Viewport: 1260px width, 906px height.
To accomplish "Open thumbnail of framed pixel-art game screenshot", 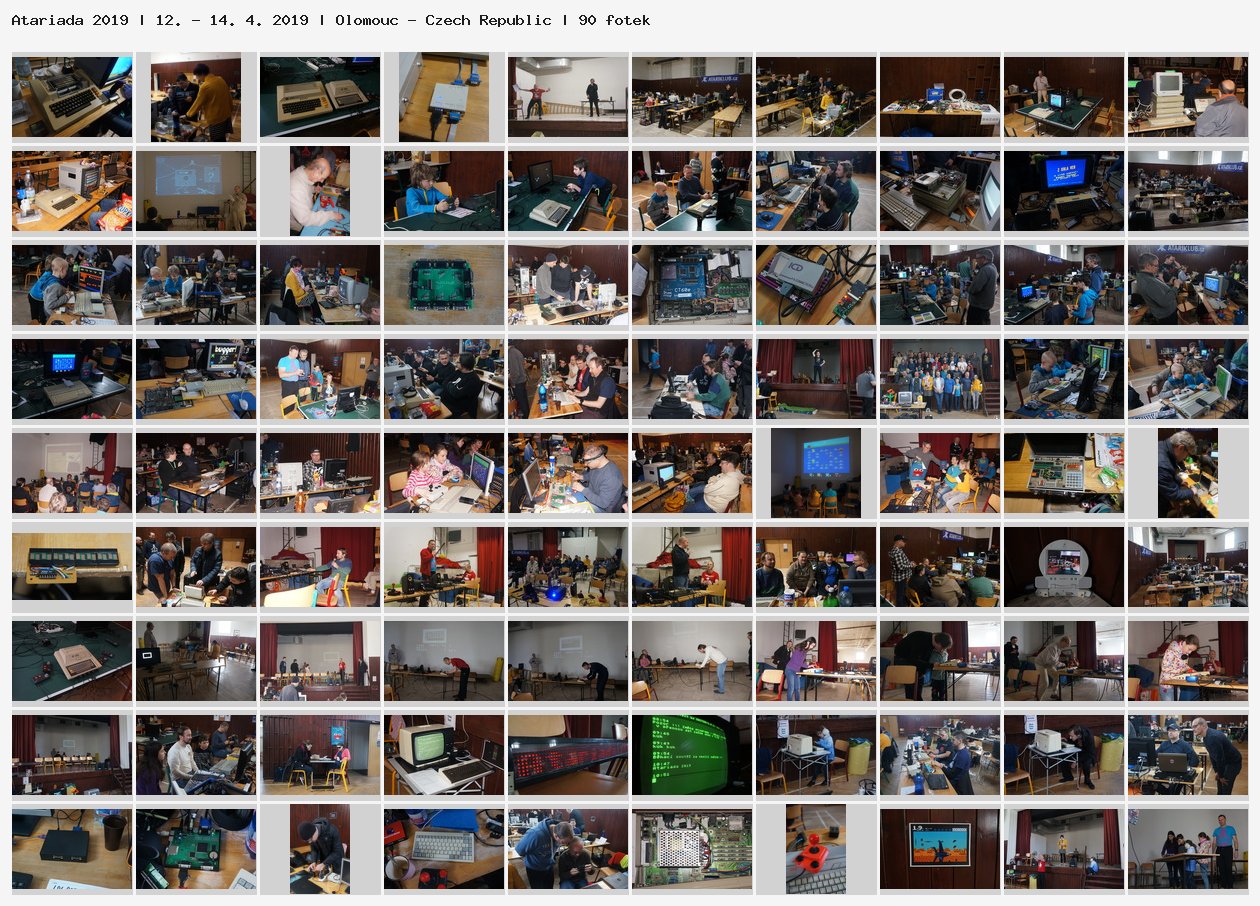I will [x=940, y=849].
